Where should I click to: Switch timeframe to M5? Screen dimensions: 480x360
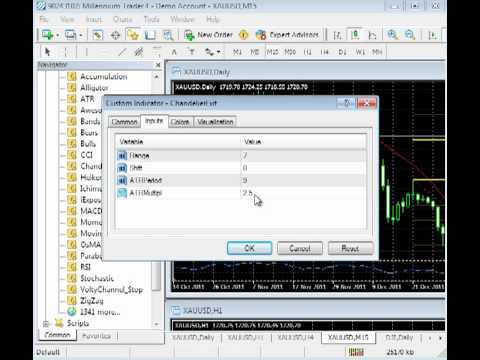[255, 52]
